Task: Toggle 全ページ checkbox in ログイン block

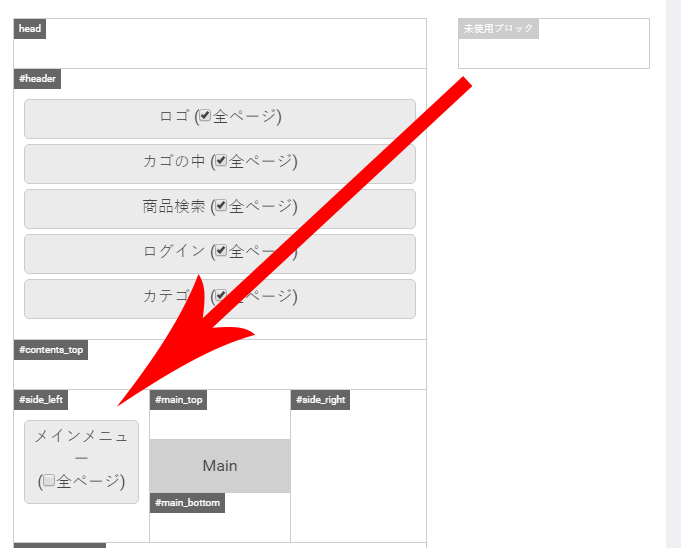Action: pyautogui.click(x=221, y=250)
